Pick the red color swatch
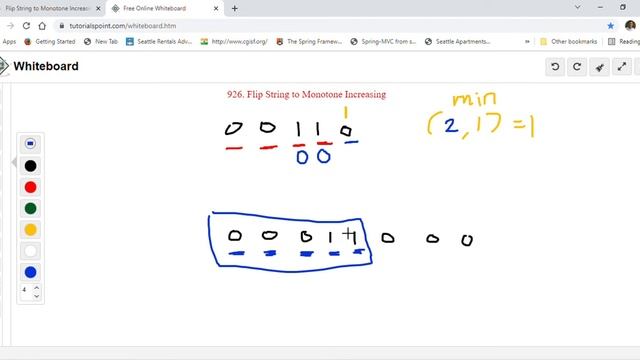Screen dimensions: 640x360 [30, 187]
